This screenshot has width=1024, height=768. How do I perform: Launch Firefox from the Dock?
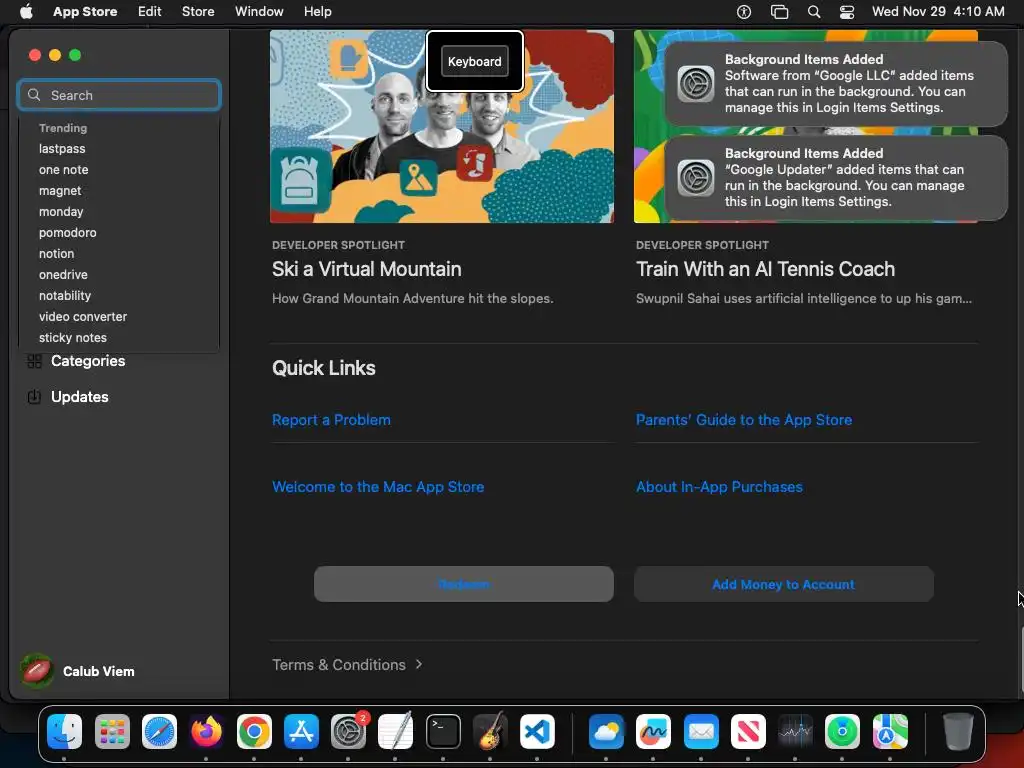pos(206,731)
